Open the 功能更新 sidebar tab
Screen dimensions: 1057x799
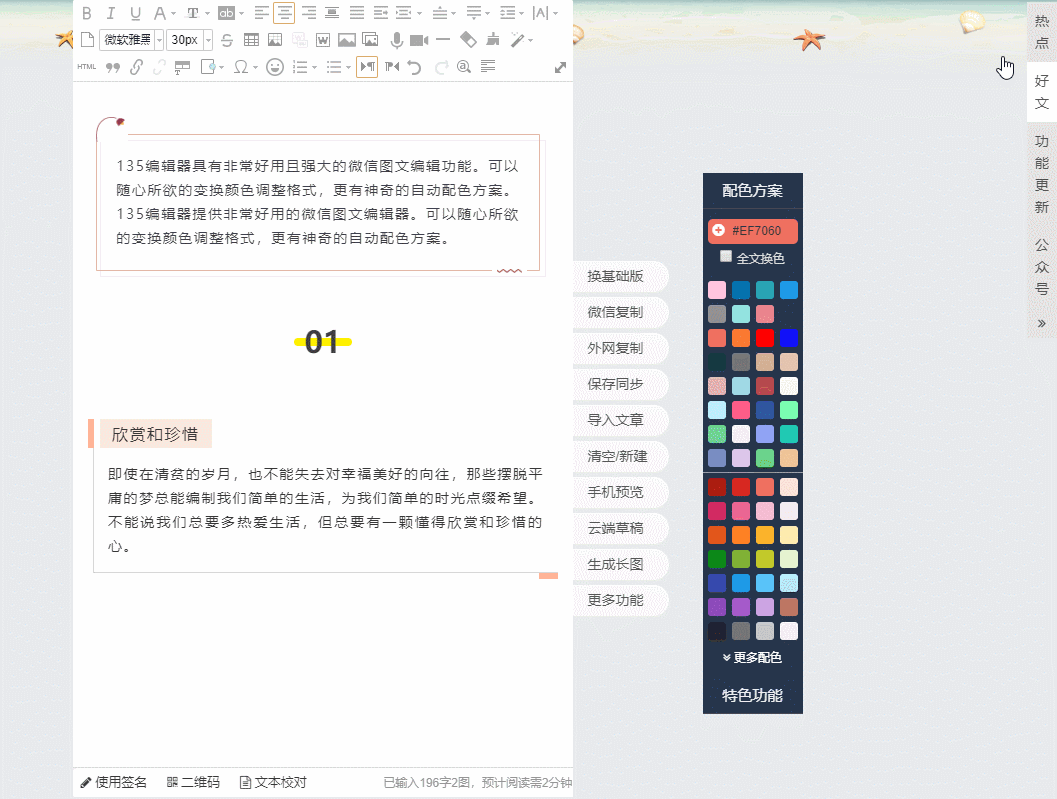click(x=1042, y=174)
